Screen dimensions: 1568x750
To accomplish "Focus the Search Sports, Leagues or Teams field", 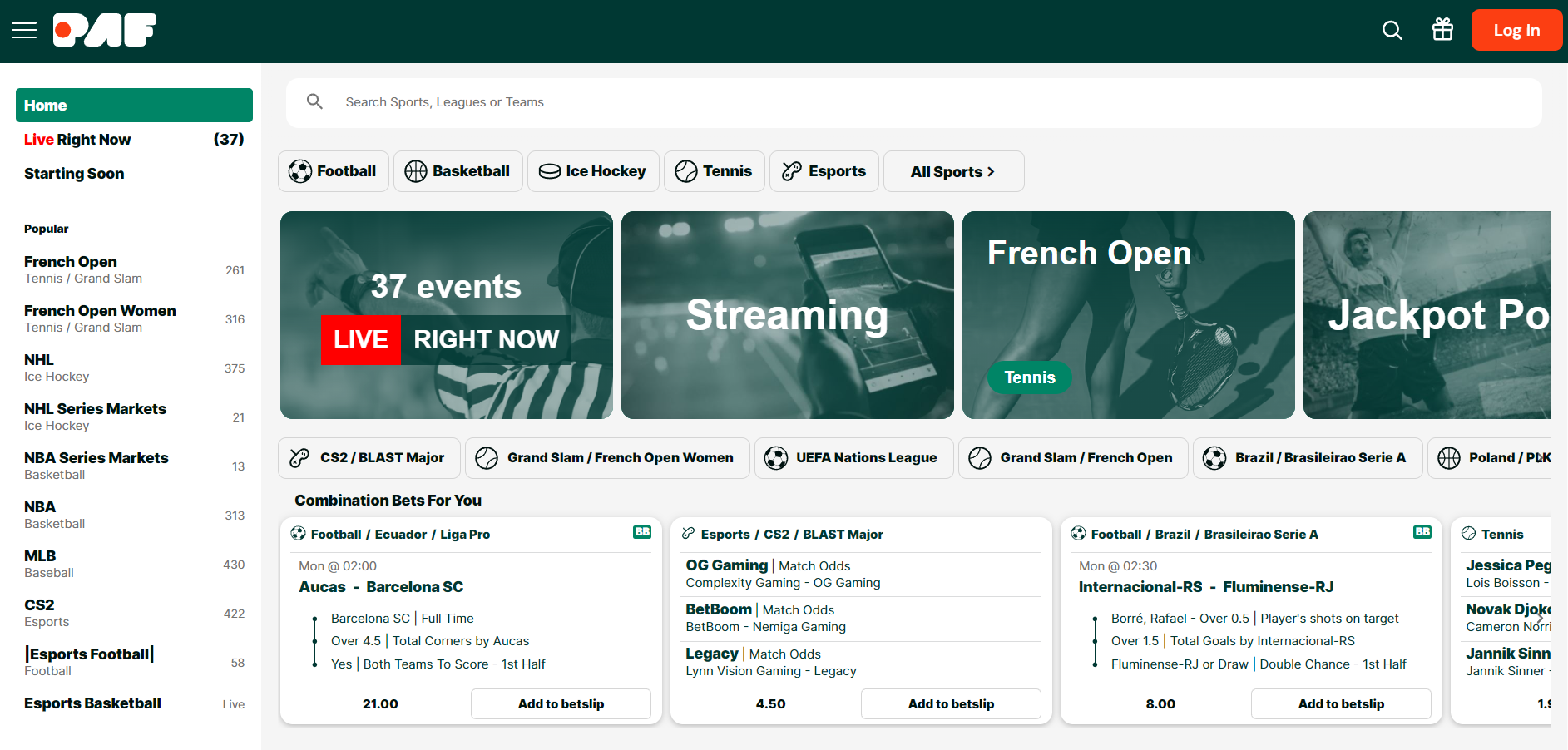I will point(913,102).
